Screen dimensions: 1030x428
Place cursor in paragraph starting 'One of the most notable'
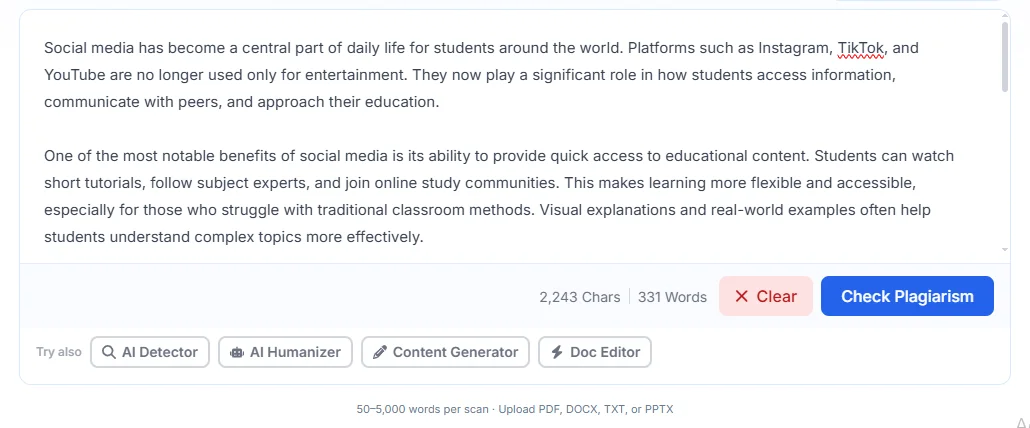(499, 196)
